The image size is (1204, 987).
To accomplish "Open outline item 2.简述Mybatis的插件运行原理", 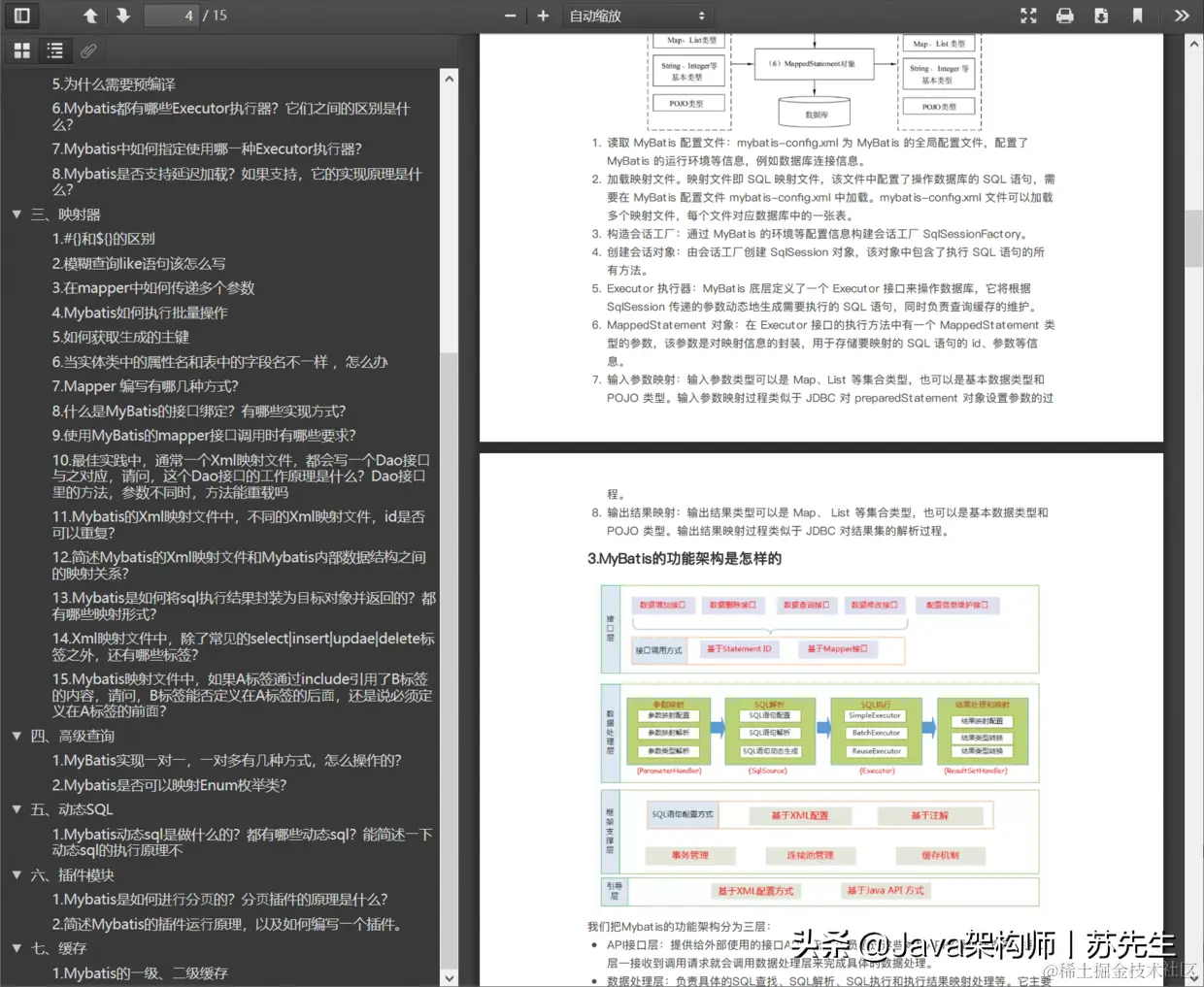I will 226,925.
